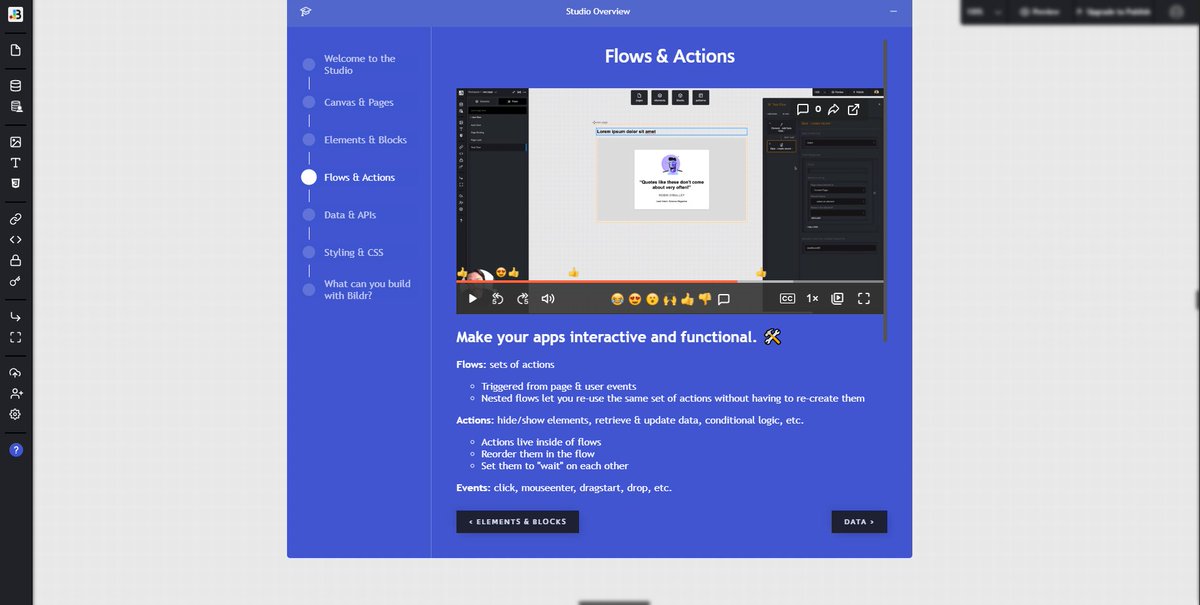Click the 'Flows & Actions' title above the video
The image size is (1200, 605).
(670, 56)
